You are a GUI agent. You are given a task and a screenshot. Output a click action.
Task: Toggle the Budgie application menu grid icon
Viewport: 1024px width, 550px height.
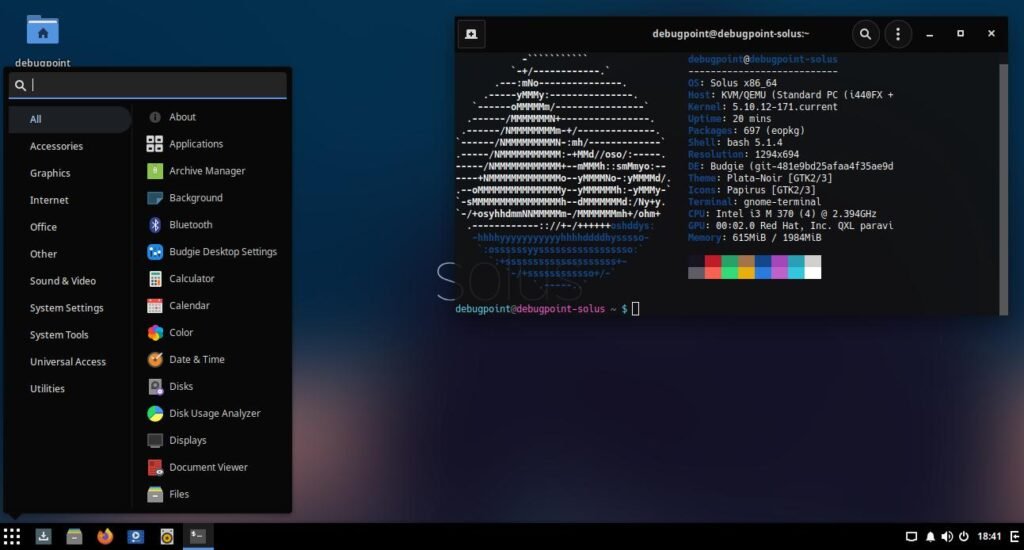[x=12, y=536]
